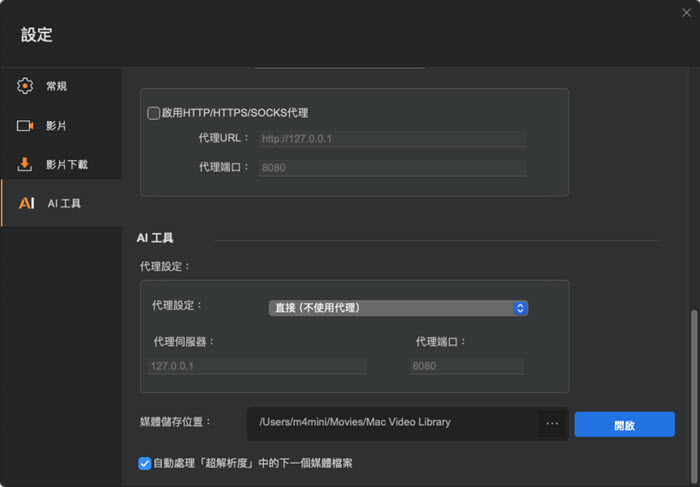Click the 媒體儲存位置 label
Viewport: 700px width, 487px height.
coord(175,422)
